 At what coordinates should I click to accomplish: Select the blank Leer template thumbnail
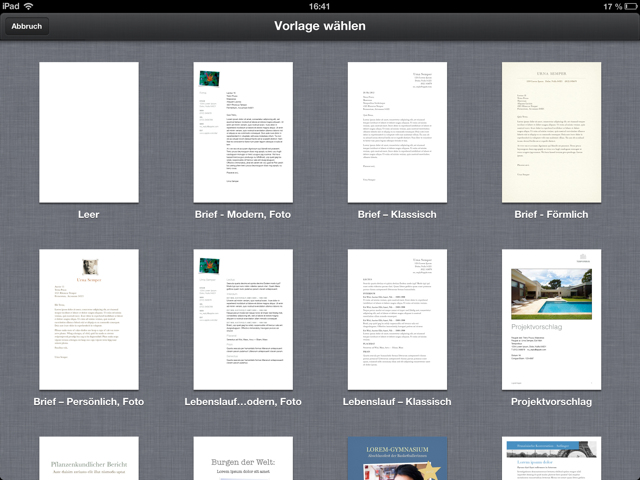click(x=88, y=132)
